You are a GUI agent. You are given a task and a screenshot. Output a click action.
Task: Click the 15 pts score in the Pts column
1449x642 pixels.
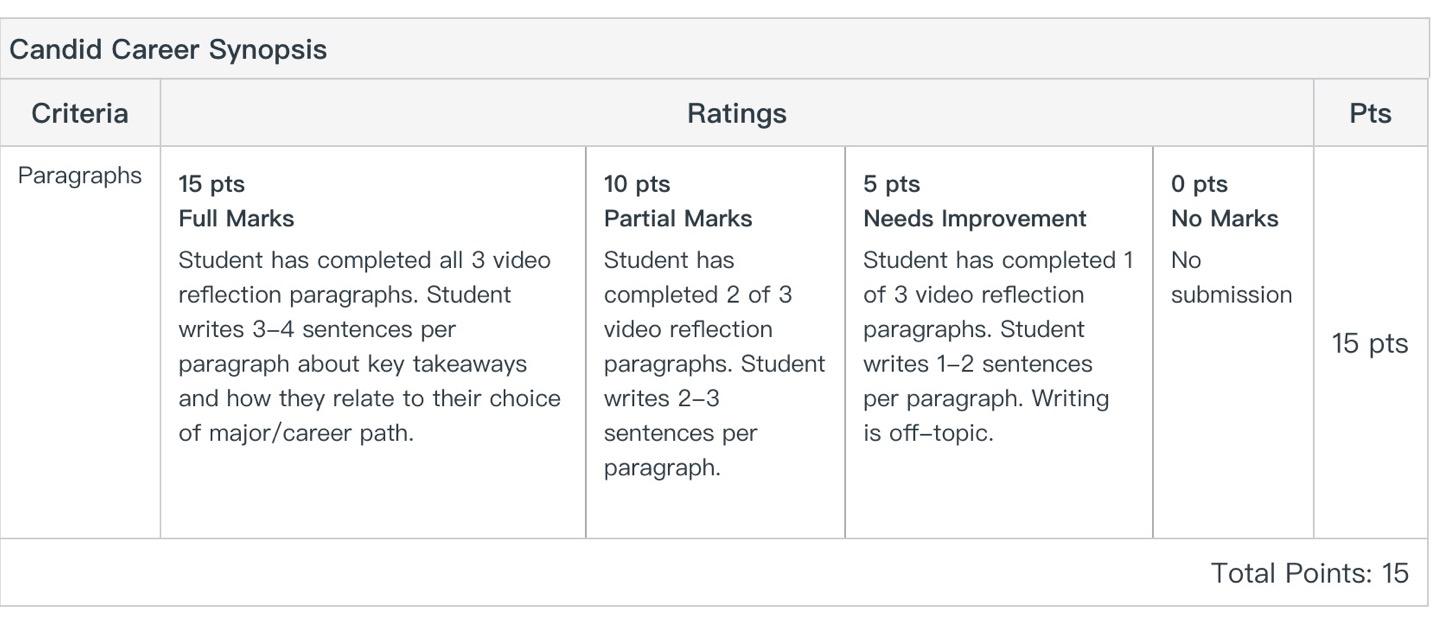[x=1369, y=343]
